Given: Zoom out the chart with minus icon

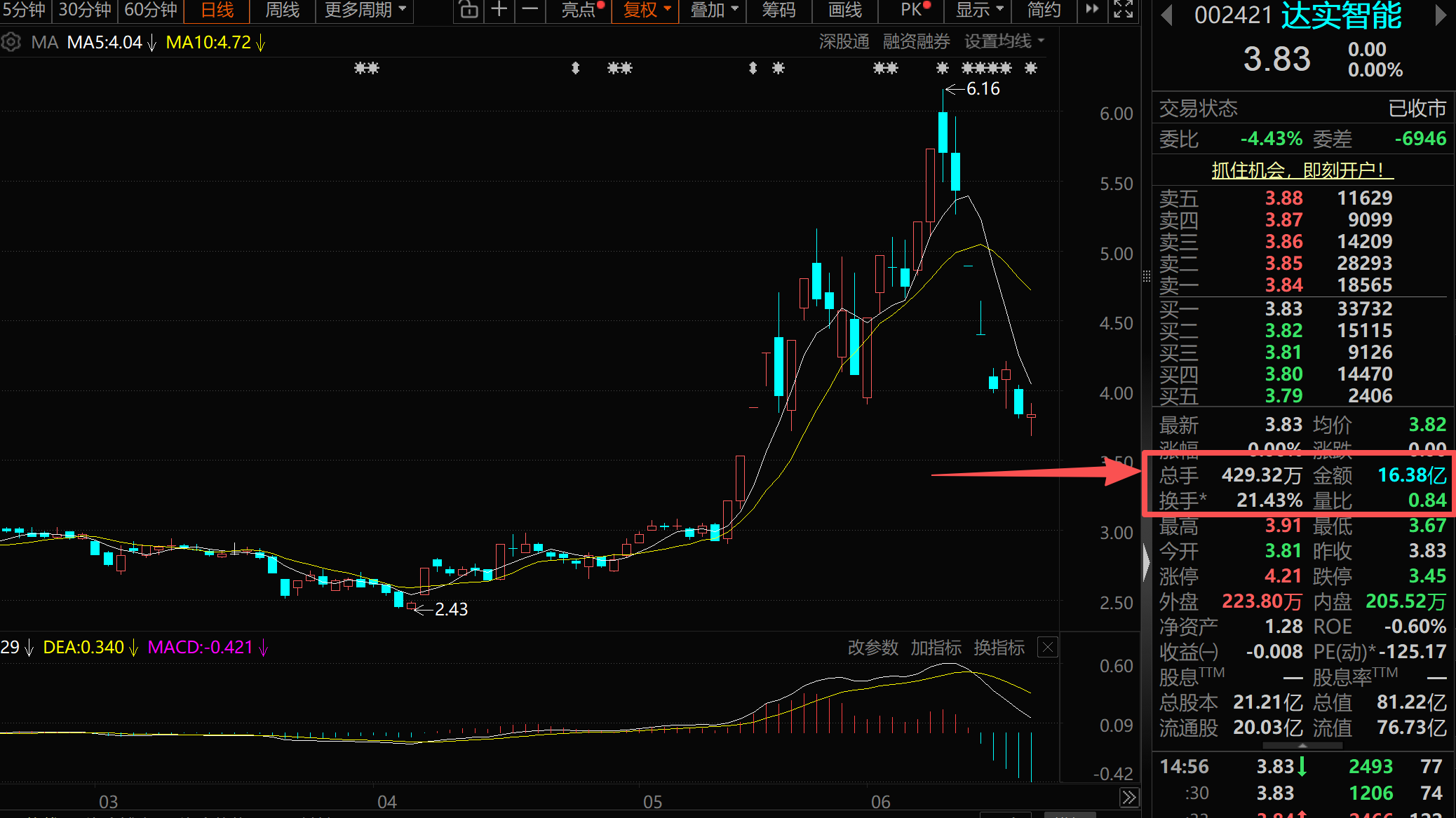Looking at the screenshot, I should [530, 10].
